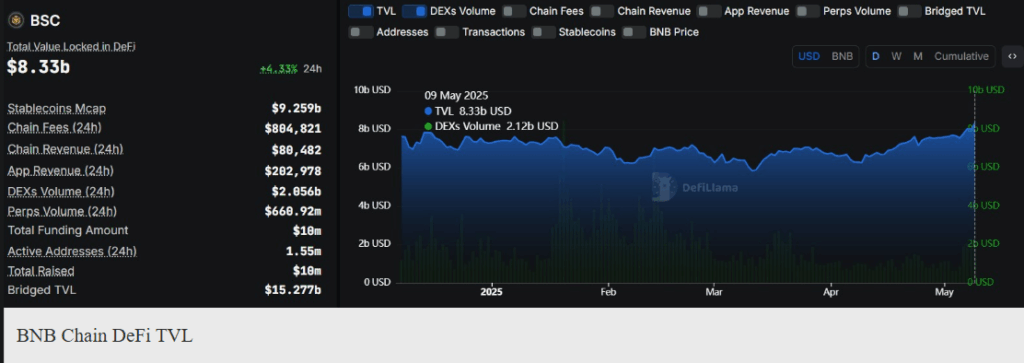1024x363 pixels.
Task: Toggle the TVL chart switch
Action: pos(360,11)
